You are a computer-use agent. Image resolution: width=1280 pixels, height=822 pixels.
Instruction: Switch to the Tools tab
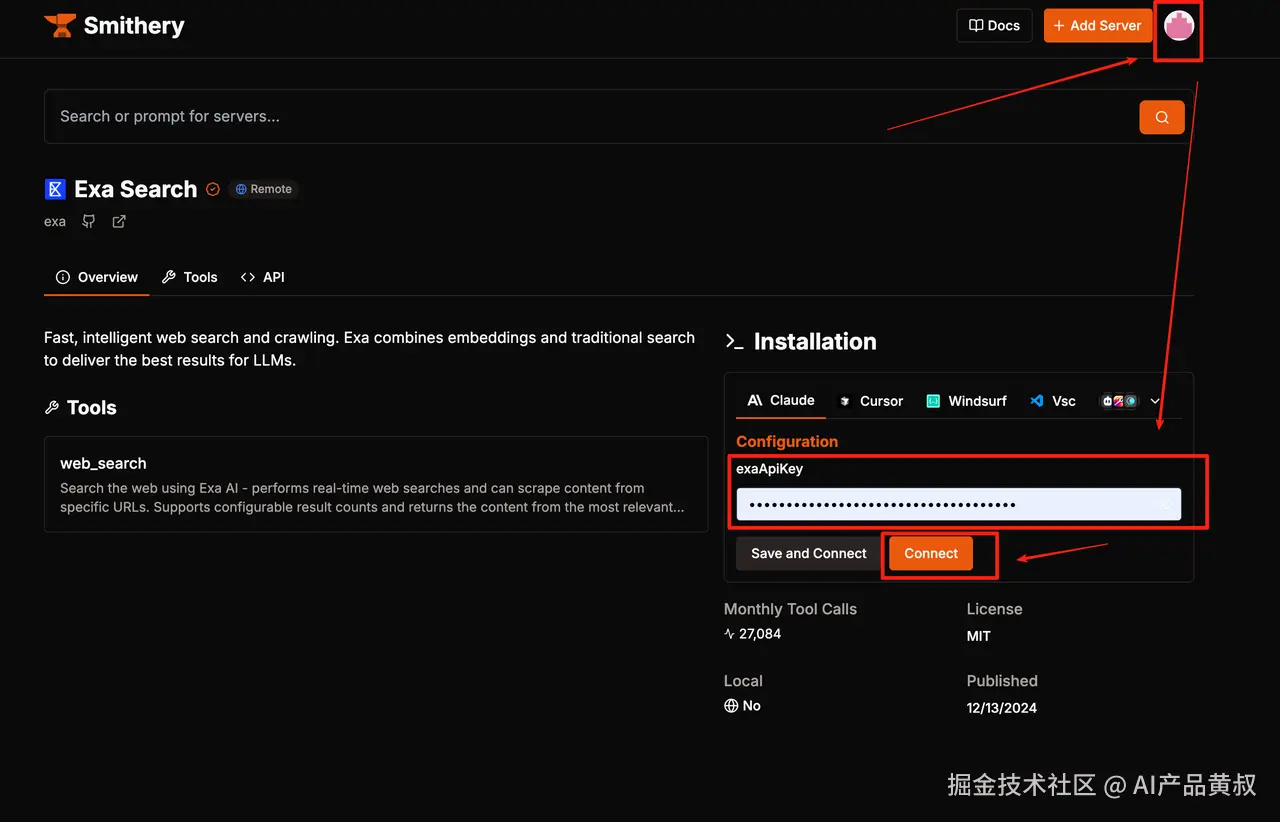pos(190,277)
